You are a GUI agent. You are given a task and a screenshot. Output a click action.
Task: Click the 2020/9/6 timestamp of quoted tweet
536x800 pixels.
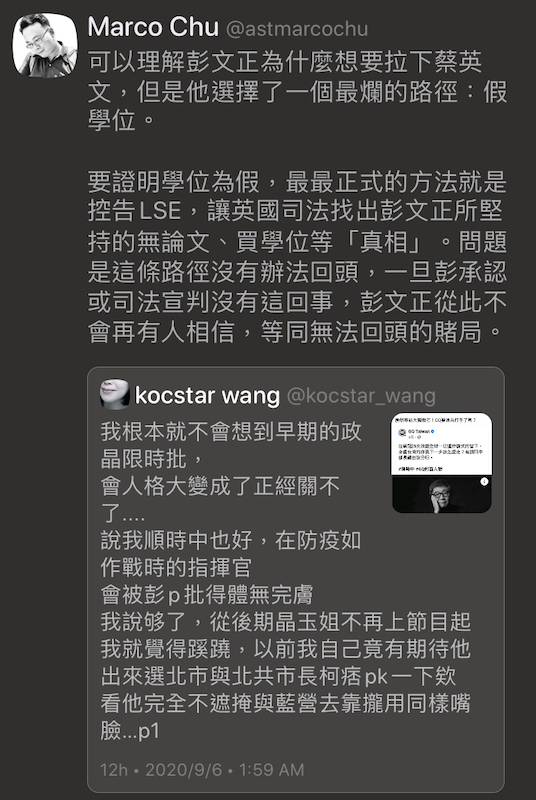pyautogui.click(x=225, y=769)
